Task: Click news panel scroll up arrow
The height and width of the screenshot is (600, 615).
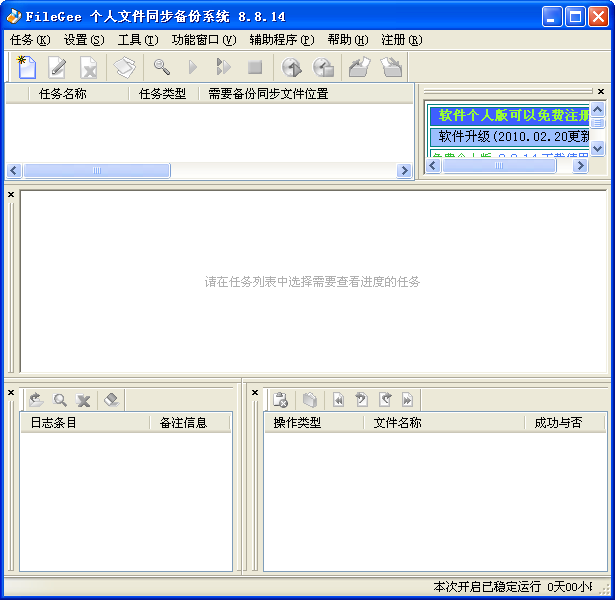Action: (x=597, y=110)
